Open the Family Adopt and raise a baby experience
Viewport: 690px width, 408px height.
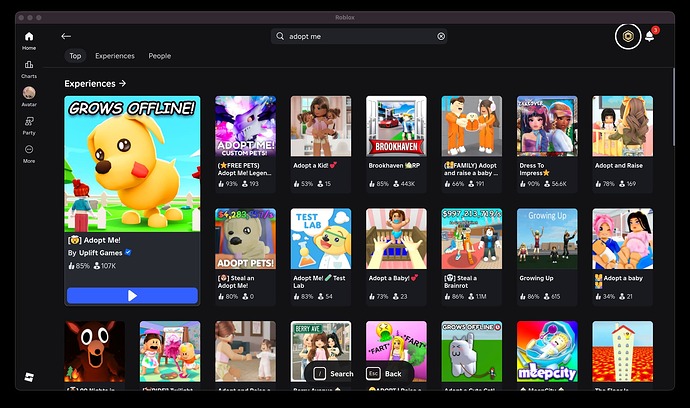(x=472, y=144)
